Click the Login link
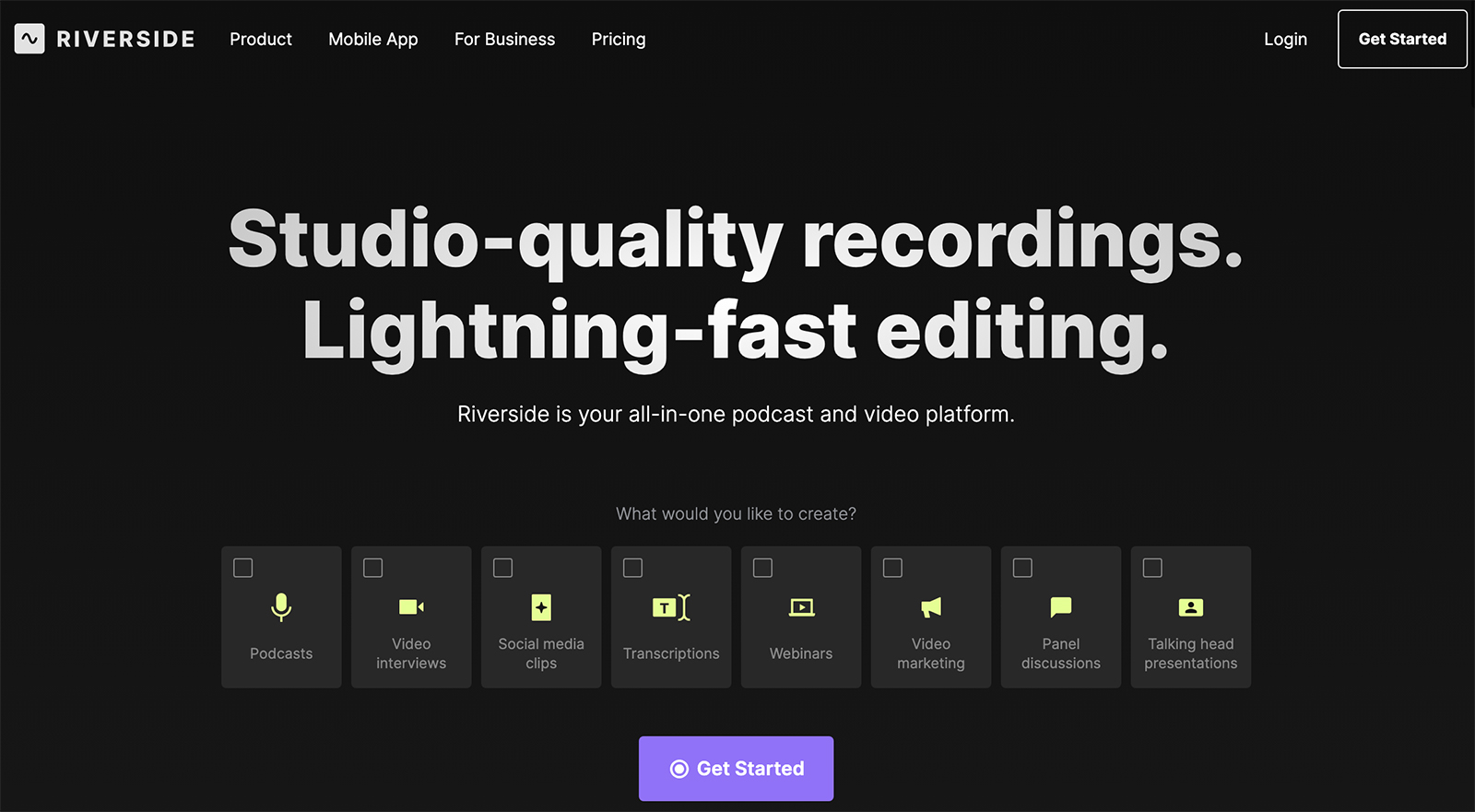The width and height of the screenshot is (1475, 812). tap(1285, 40)
